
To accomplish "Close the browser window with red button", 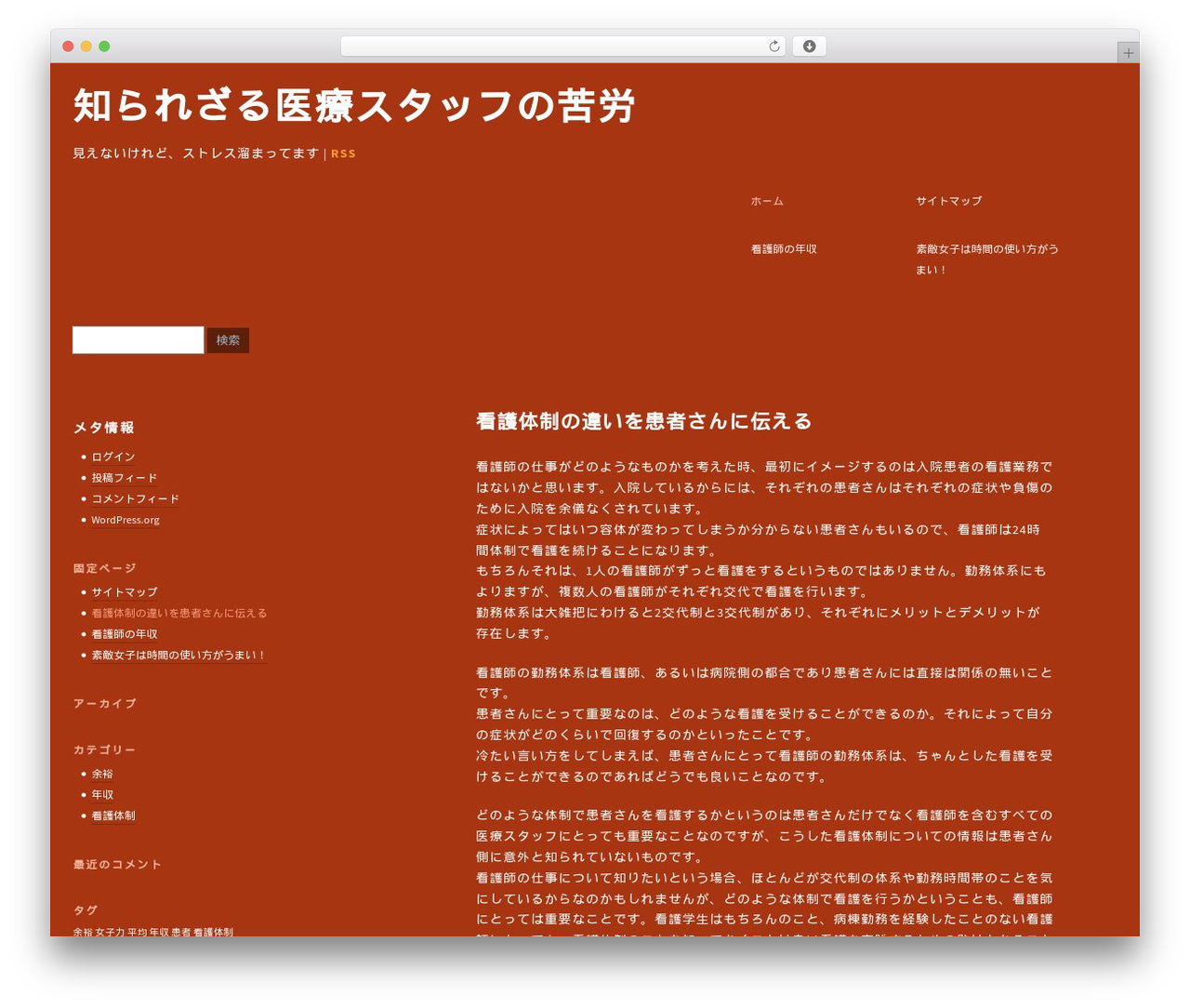I will 68,46.
